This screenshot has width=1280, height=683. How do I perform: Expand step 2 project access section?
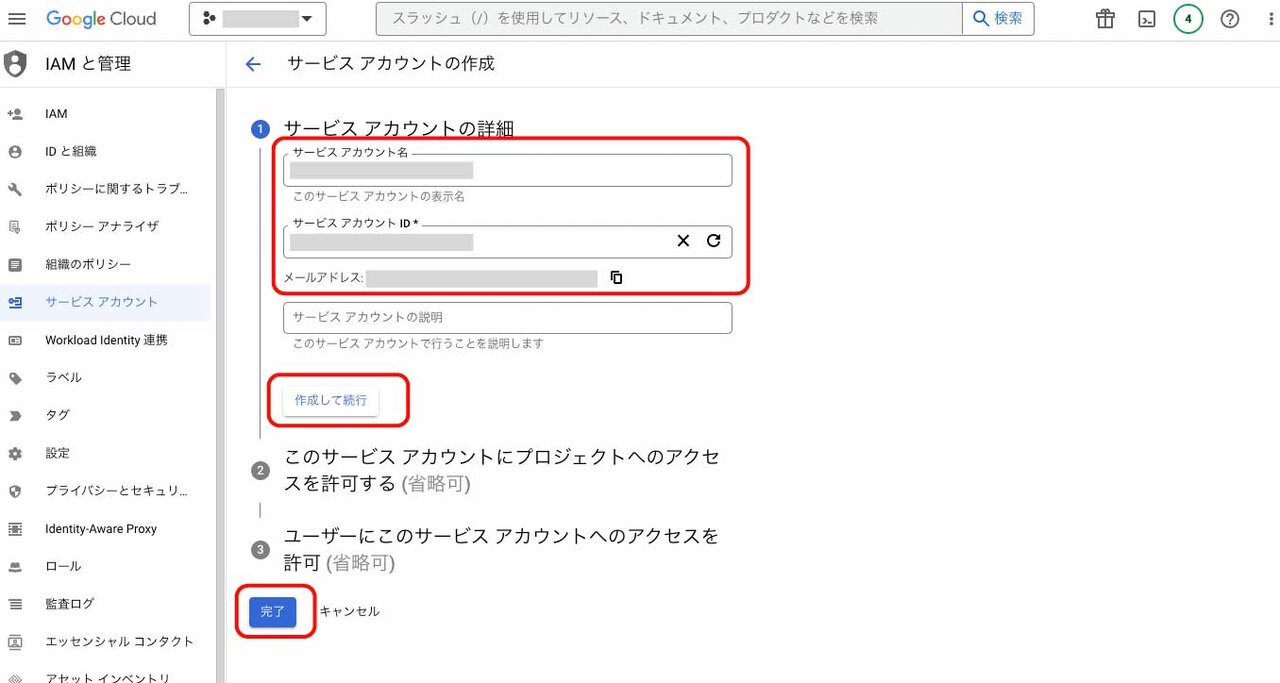[502, 471]
